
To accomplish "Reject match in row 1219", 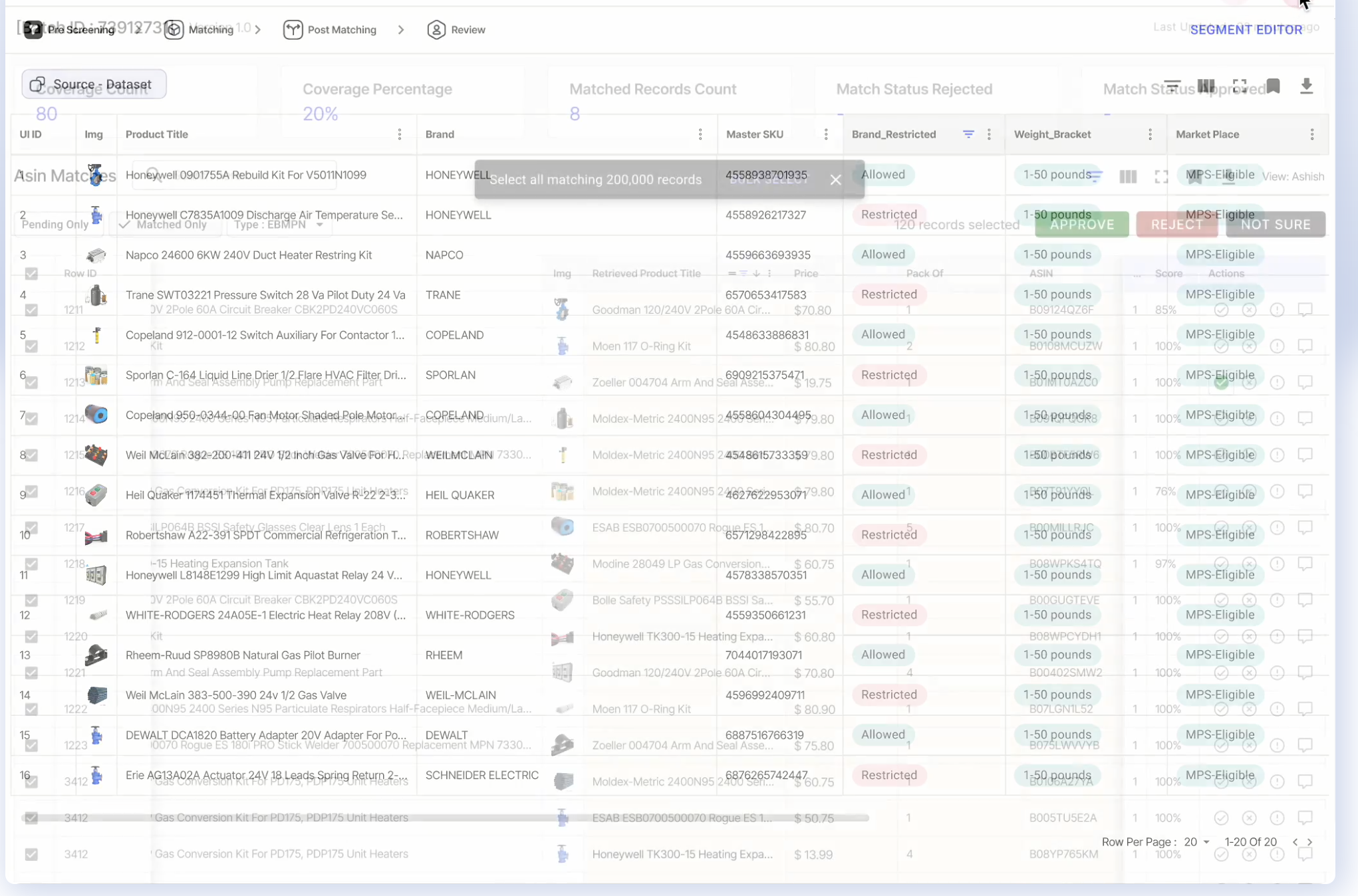I will [x=1249, y=600].
